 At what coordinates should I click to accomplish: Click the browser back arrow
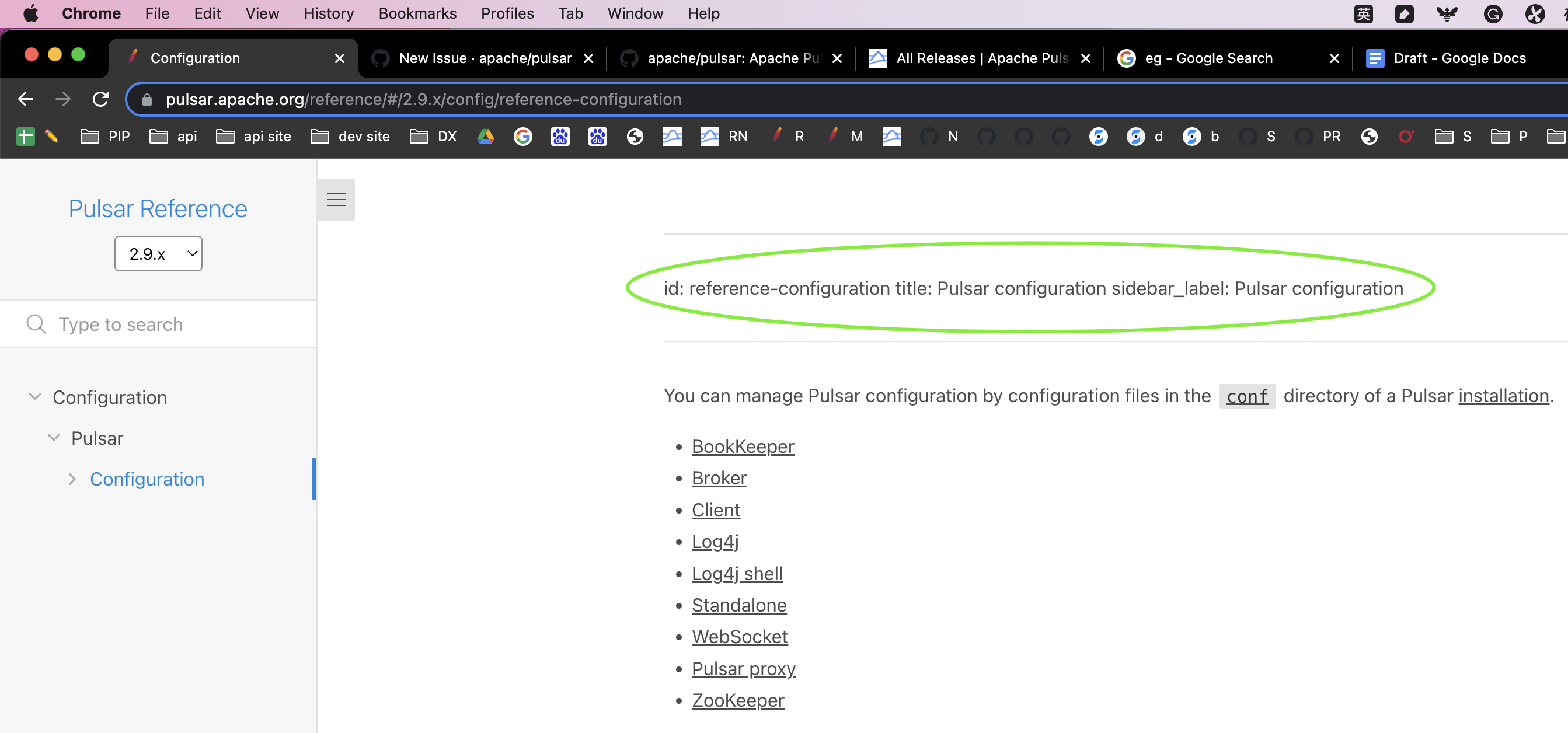26,99
